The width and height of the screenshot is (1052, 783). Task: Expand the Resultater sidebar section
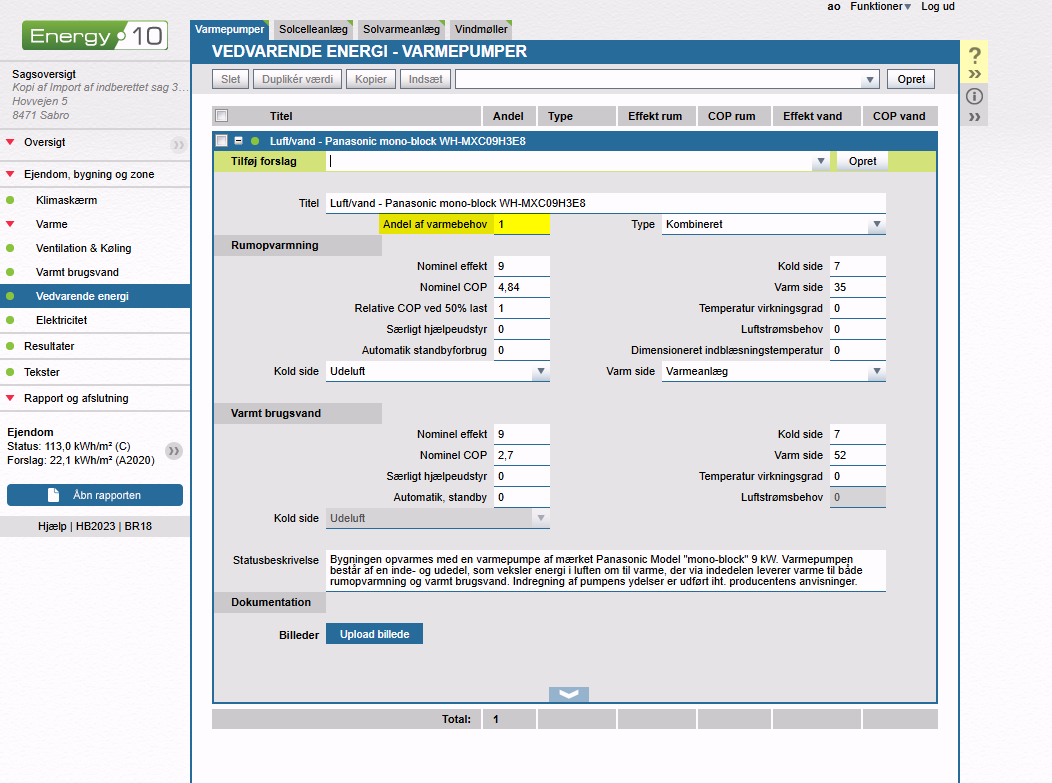(x=49, y=346)
